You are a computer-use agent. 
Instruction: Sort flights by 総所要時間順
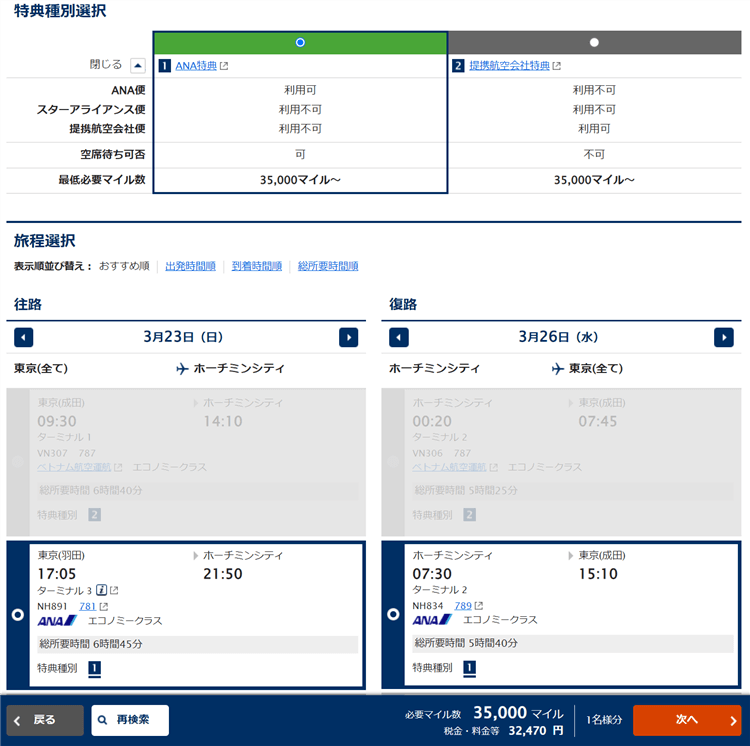click(328, 266)
